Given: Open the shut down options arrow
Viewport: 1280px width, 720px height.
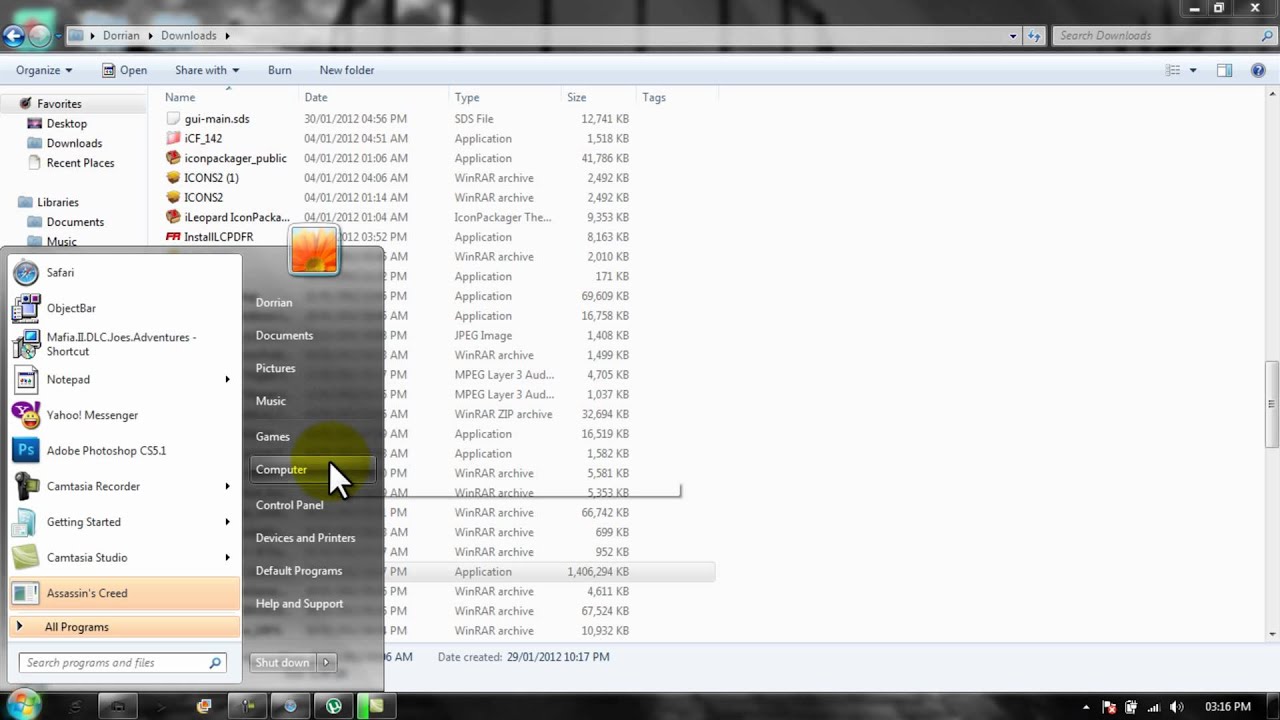Looking at the screenshot, I should 326,662.
